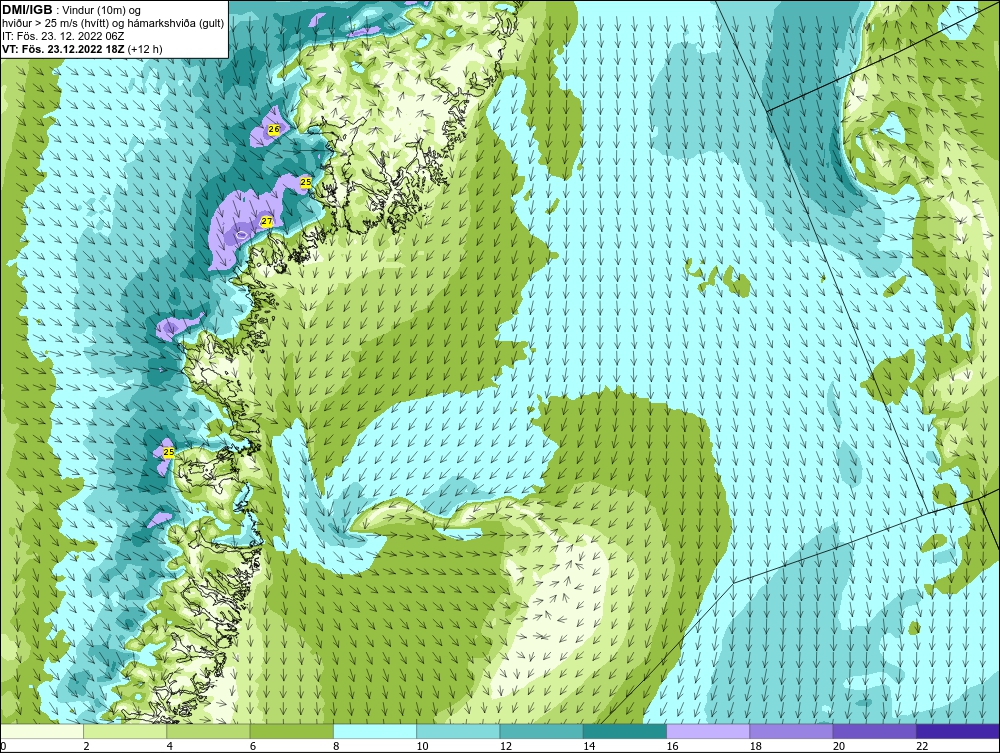The width and height of the screenshot is (1000, 753).
Task: Click the '6' label on the color scale
Action: 253,747
